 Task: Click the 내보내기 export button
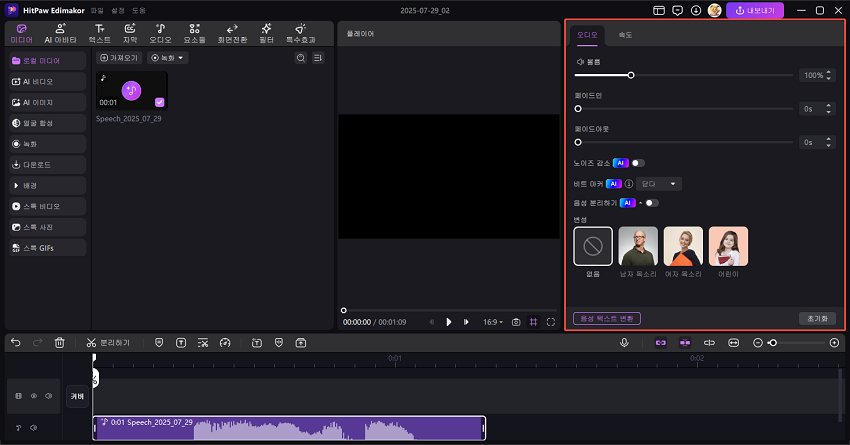point(755,10)
